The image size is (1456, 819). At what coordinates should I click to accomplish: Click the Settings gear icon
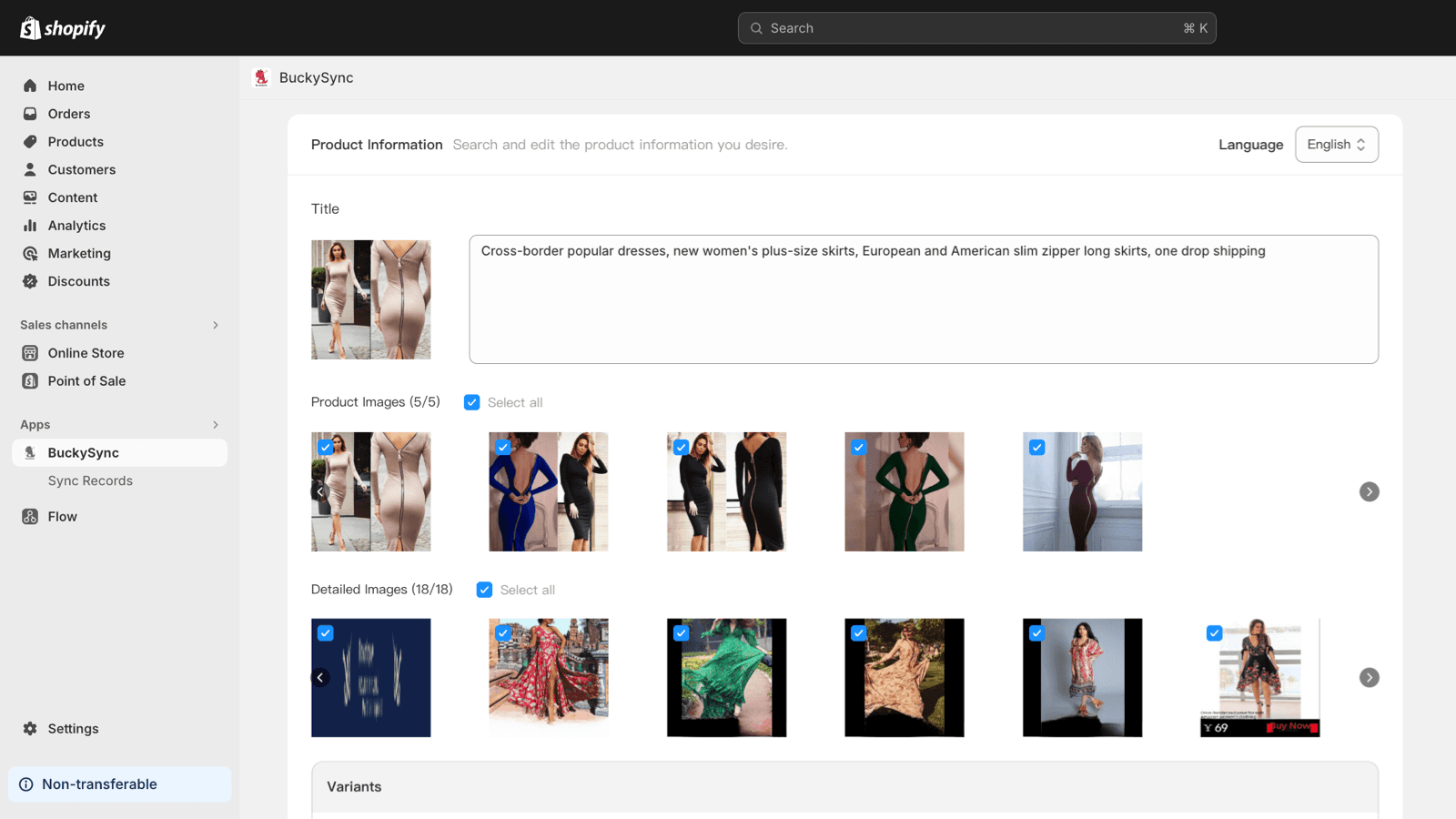[30, 729]
